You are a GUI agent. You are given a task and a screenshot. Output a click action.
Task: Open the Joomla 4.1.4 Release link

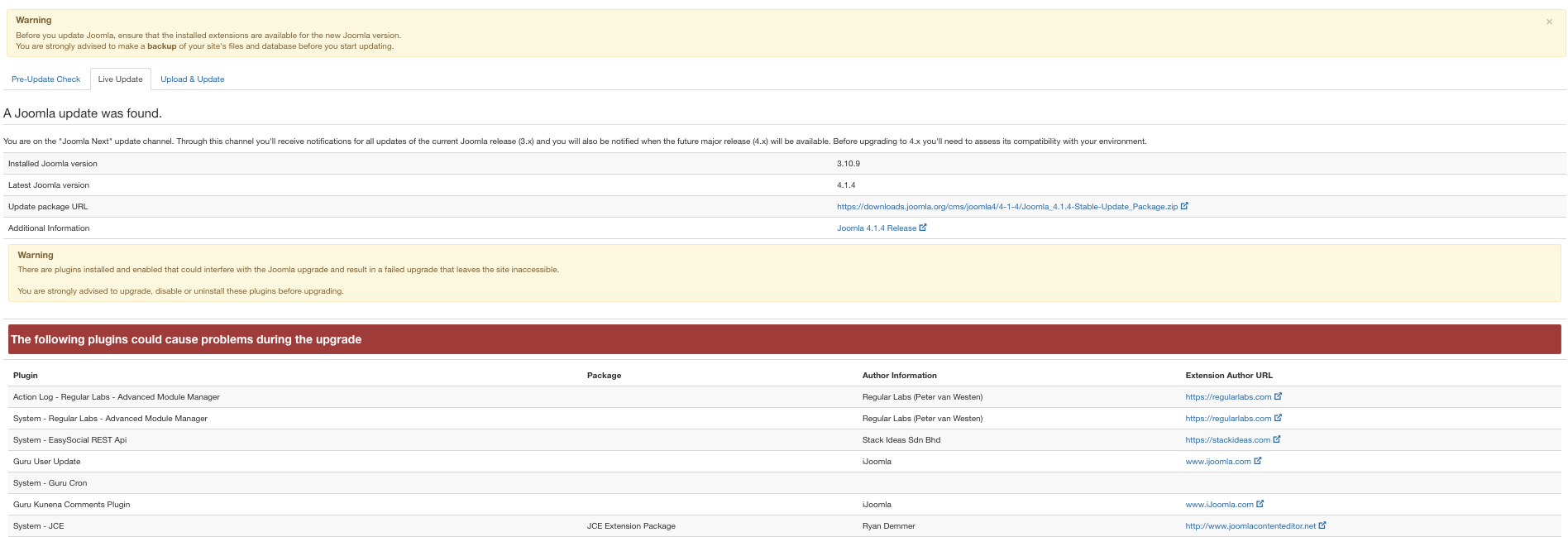(x=877, y=228)
